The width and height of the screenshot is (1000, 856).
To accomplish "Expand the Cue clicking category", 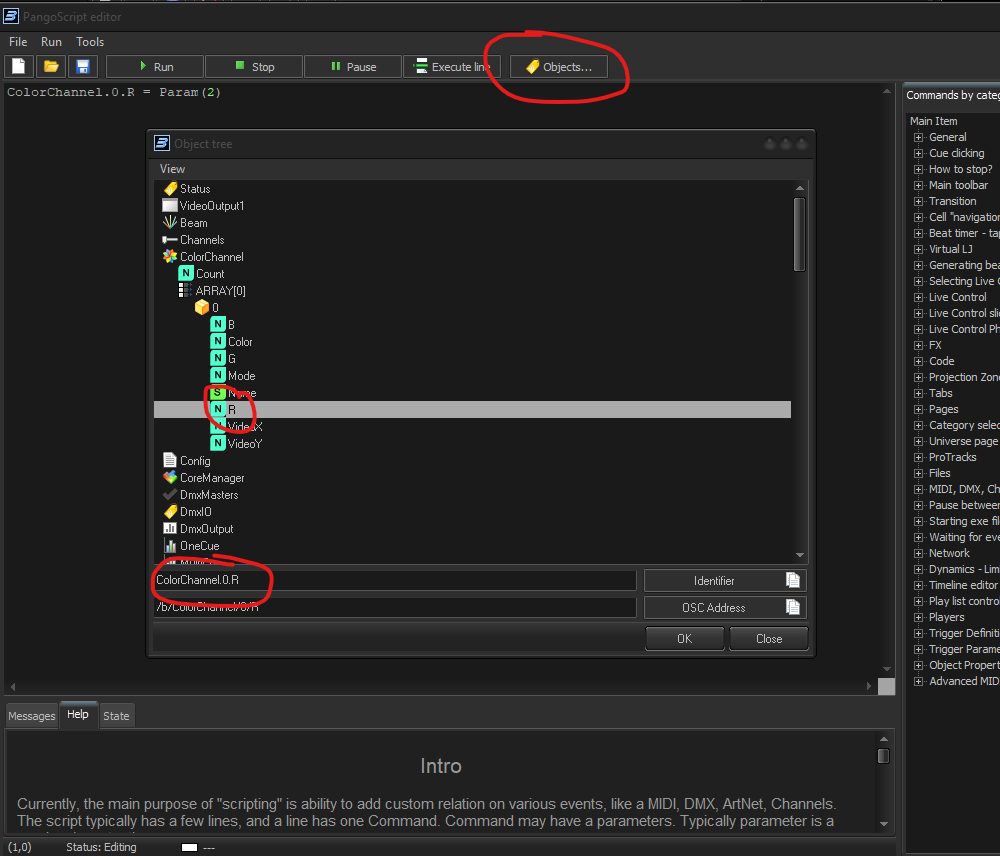I will coord(918,153).
